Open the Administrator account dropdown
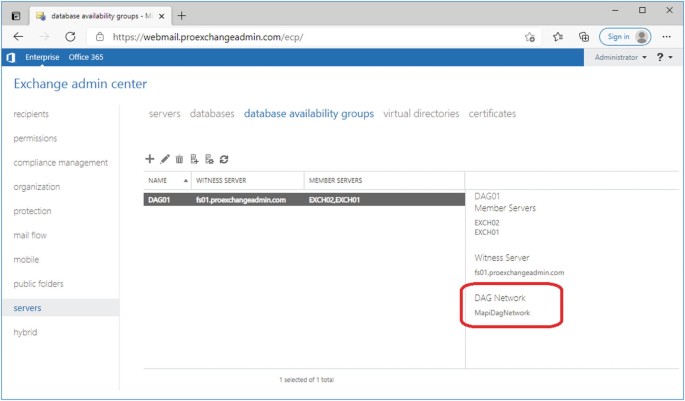This screenshot has width=685, height=401. (x=620, y=57)
